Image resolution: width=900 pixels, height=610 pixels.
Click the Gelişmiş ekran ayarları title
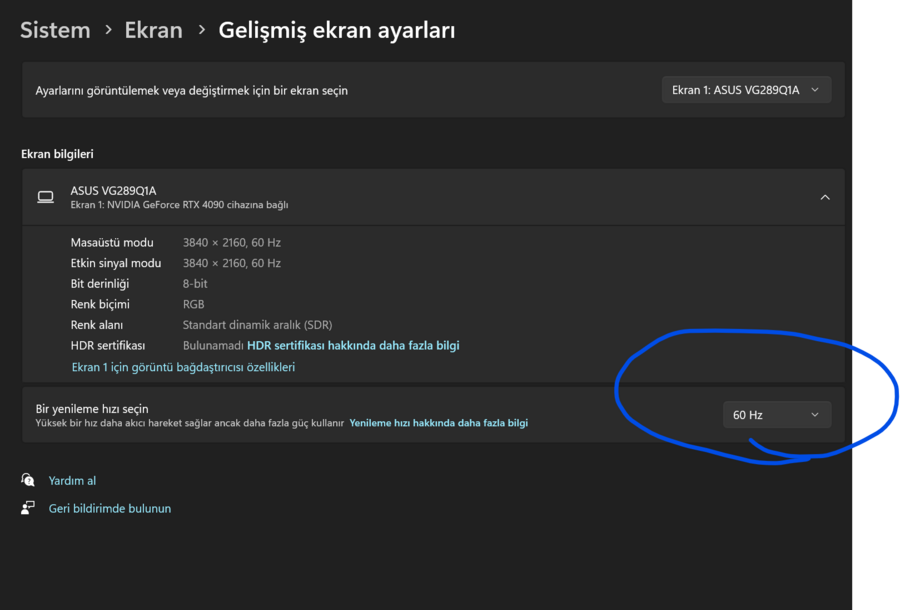(337, 30)
